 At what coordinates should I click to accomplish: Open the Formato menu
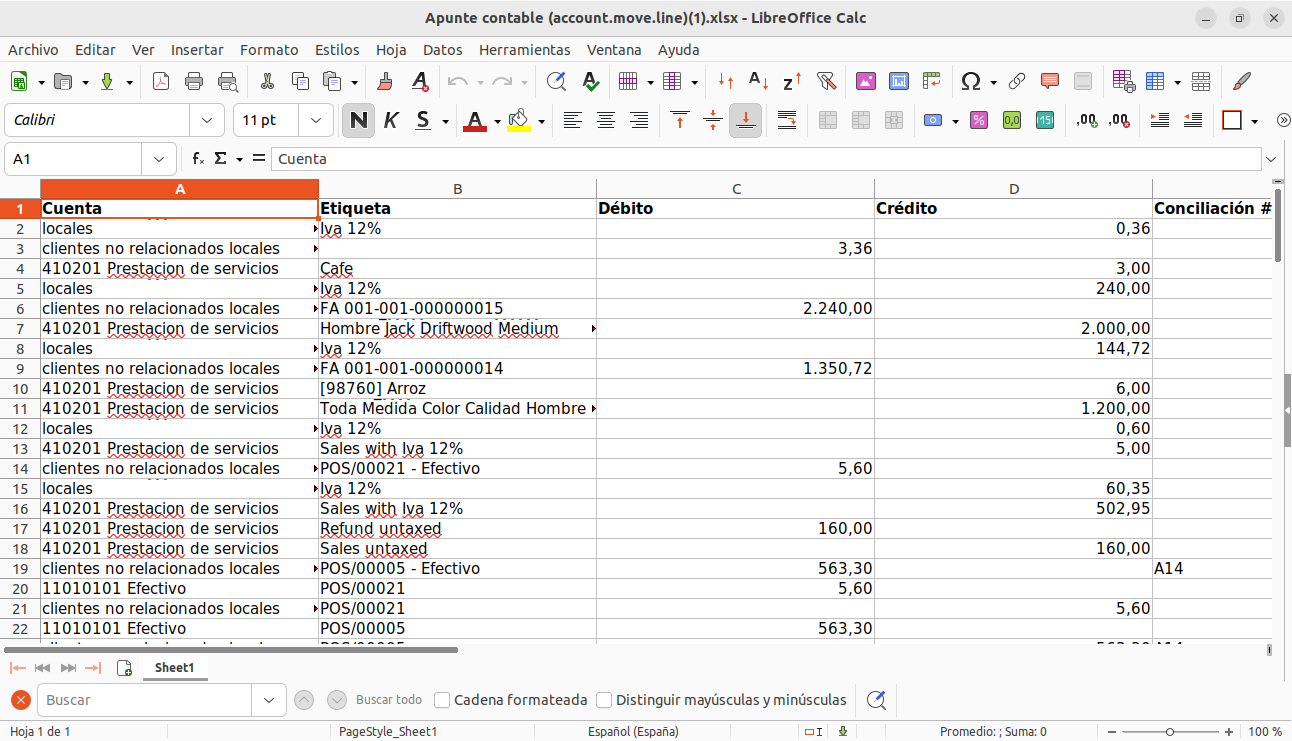pos(269,50)
